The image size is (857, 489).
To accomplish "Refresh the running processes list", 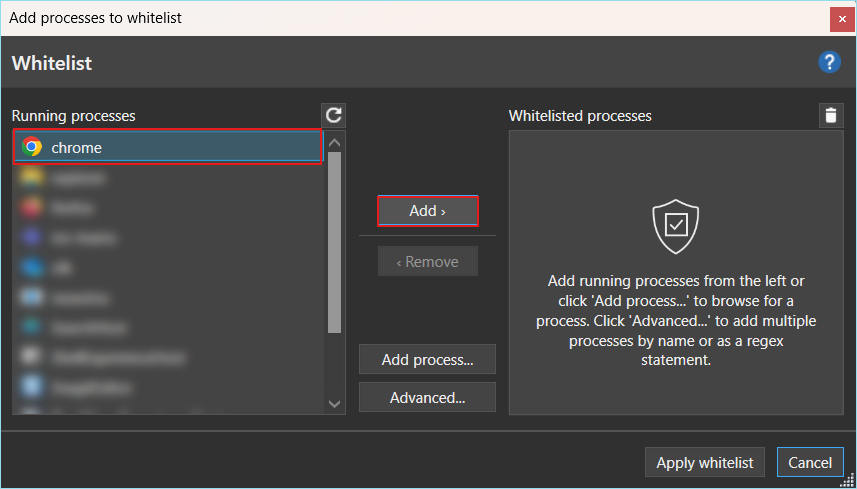I will [x=333, y=115].
